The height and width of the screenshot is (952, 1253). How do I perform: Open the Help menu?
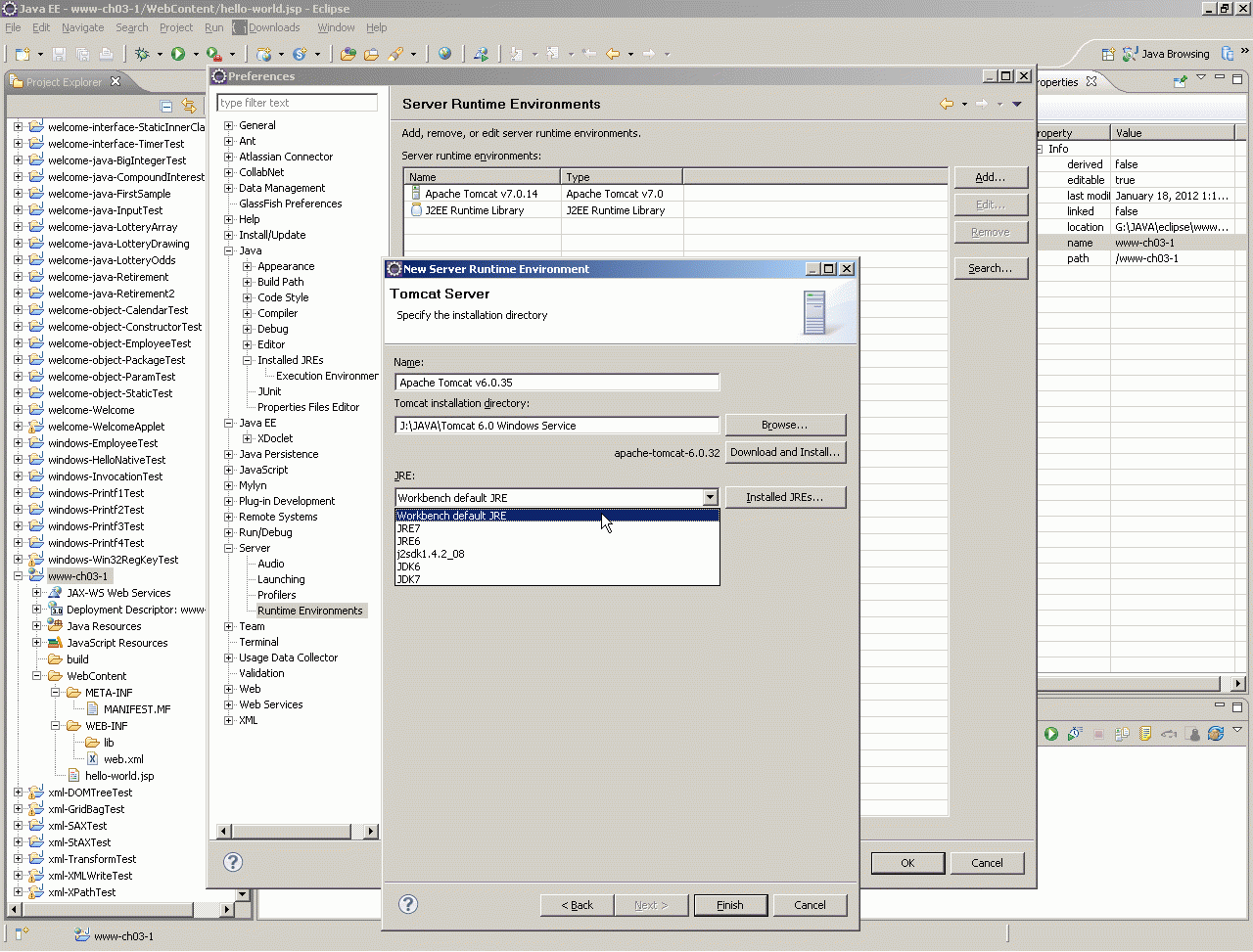point(377,27)
